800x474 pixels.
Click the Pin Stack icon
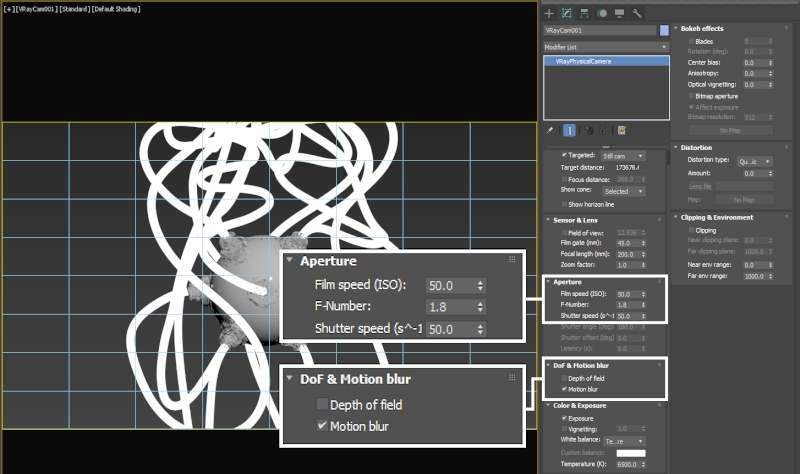550,130
